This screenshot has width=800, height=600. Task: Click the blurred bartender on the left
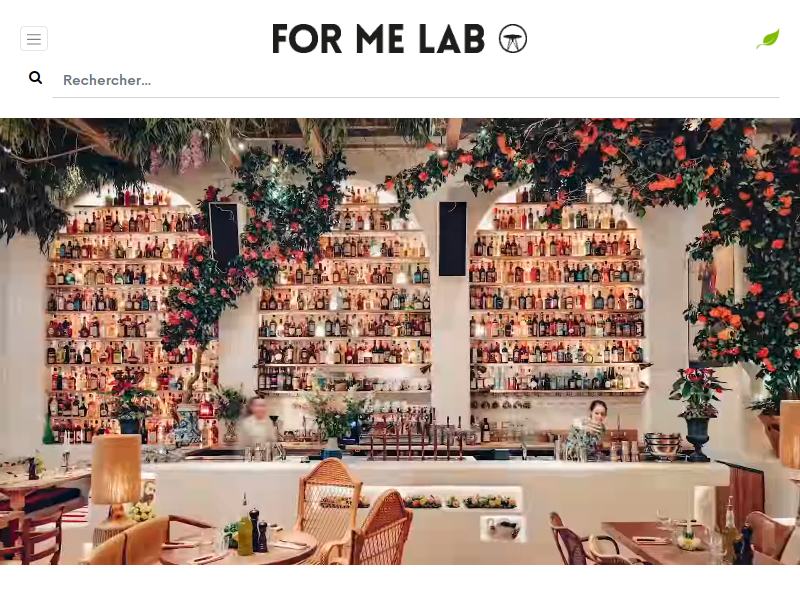257,421
